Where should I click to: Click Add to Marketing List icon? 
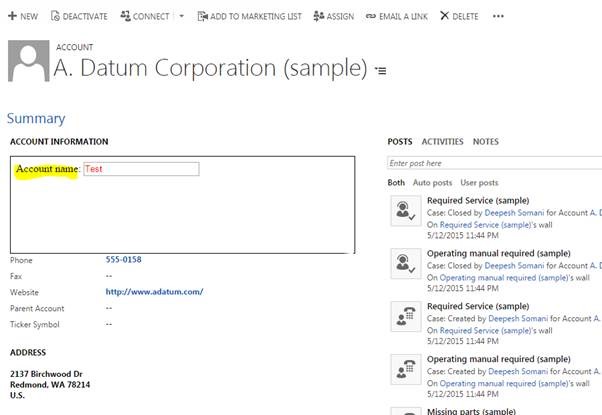(203, 16)
